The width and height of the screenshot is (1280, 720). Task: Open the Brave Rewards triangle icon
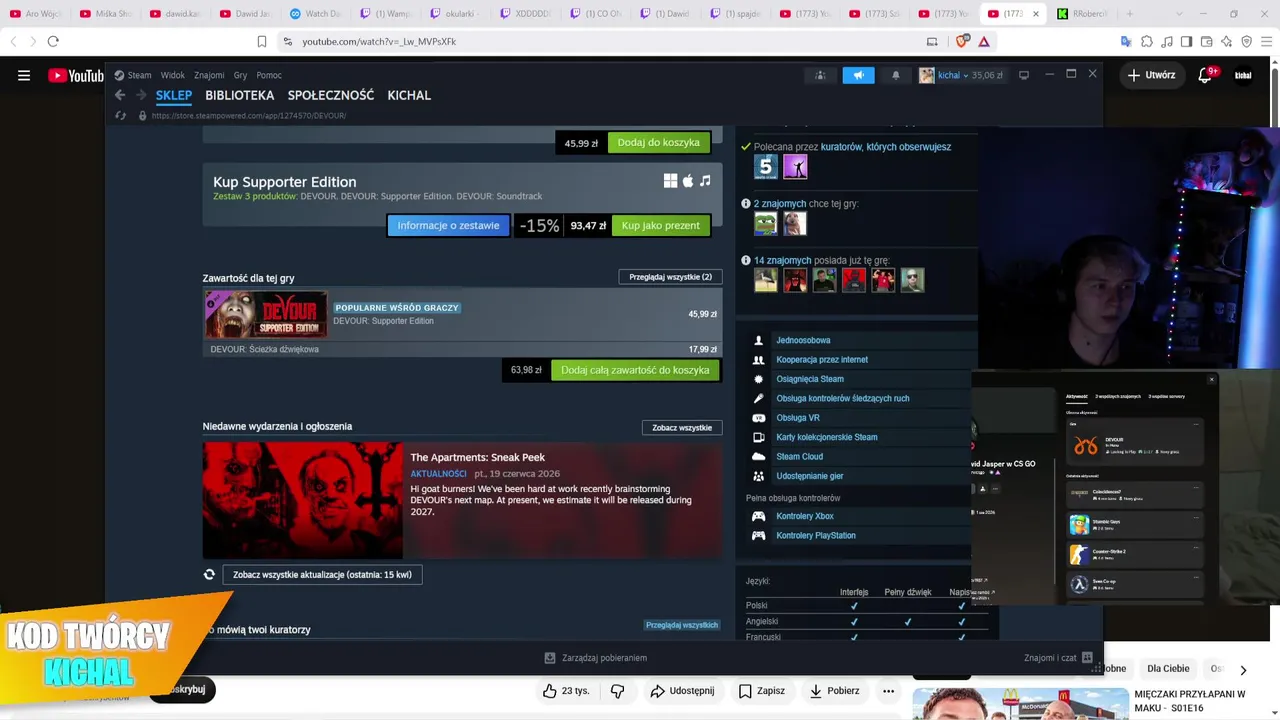pyautogui.click(x=984, y=41)
